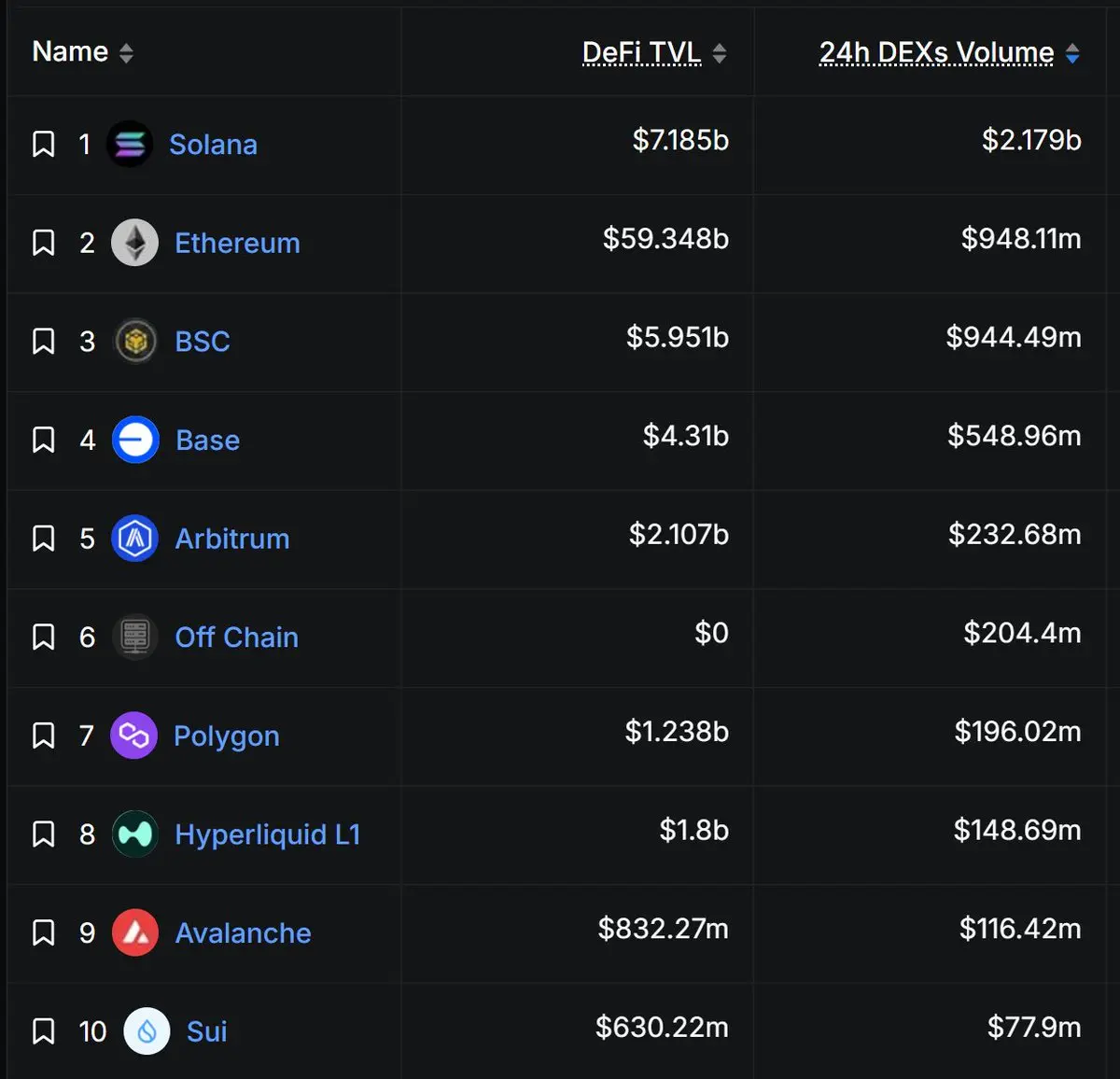Click the Polygon purple logo icon
The height and width of the screenshot is (1079, 1120).
(x=133, y=736)
